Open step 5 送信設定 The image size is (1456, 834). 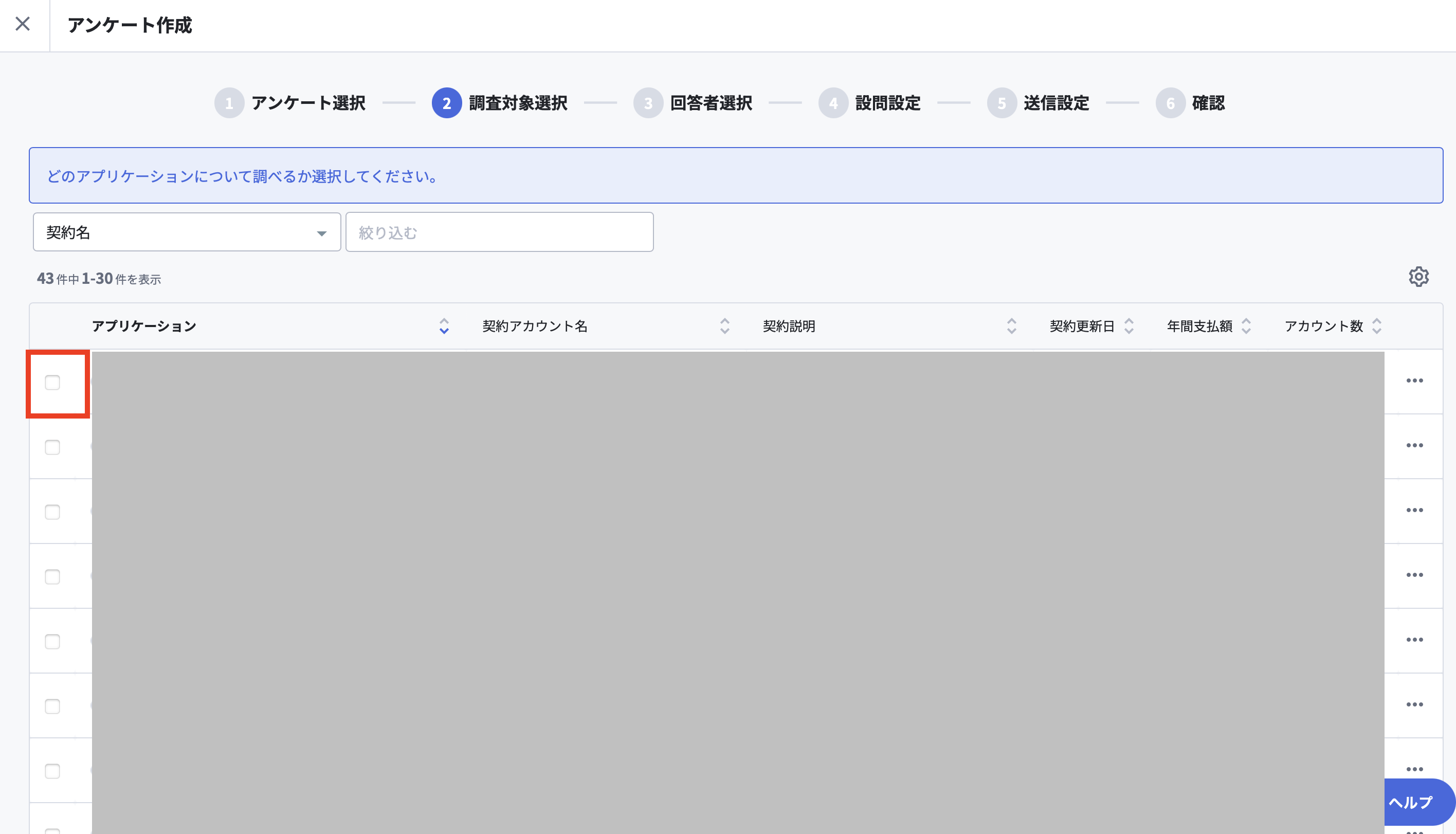[1038, 103]
